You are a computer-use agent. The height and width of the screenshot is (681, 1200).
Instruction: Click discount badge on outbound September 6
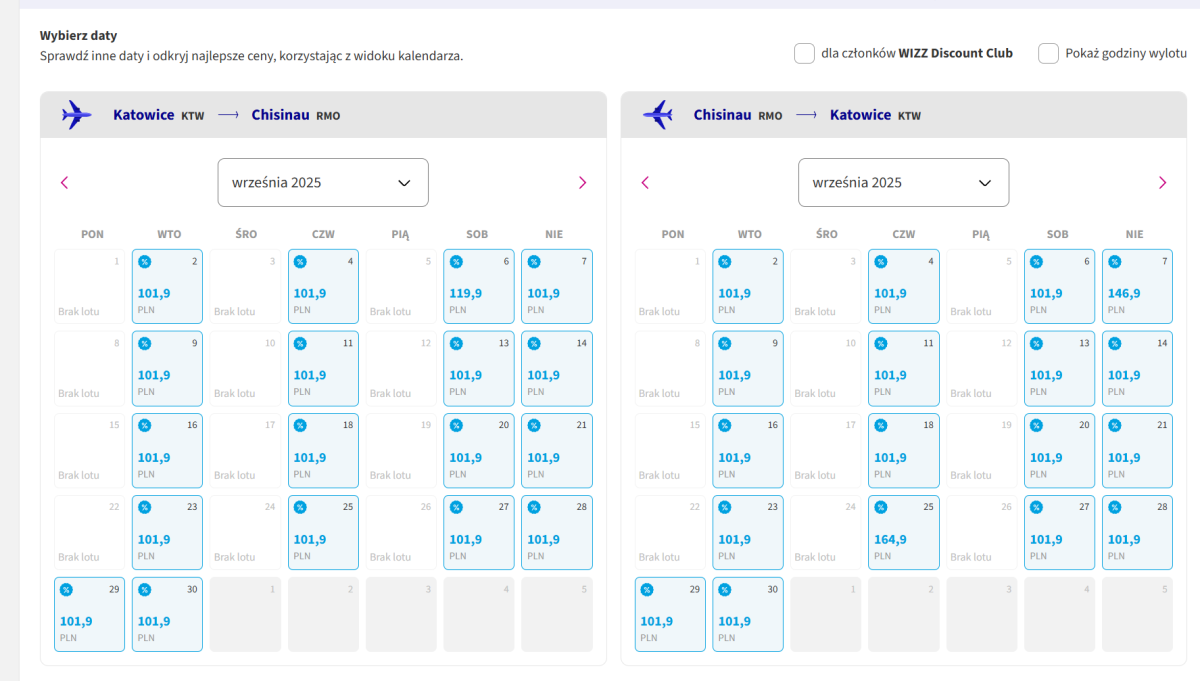click(x=456, y=262)
